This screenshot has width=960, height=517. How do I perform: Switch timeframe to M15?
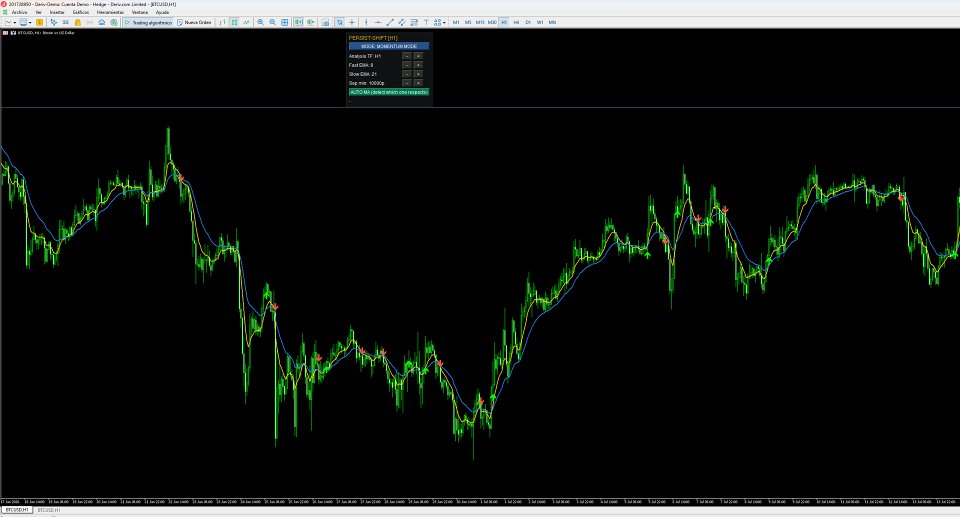coord(480,22)
